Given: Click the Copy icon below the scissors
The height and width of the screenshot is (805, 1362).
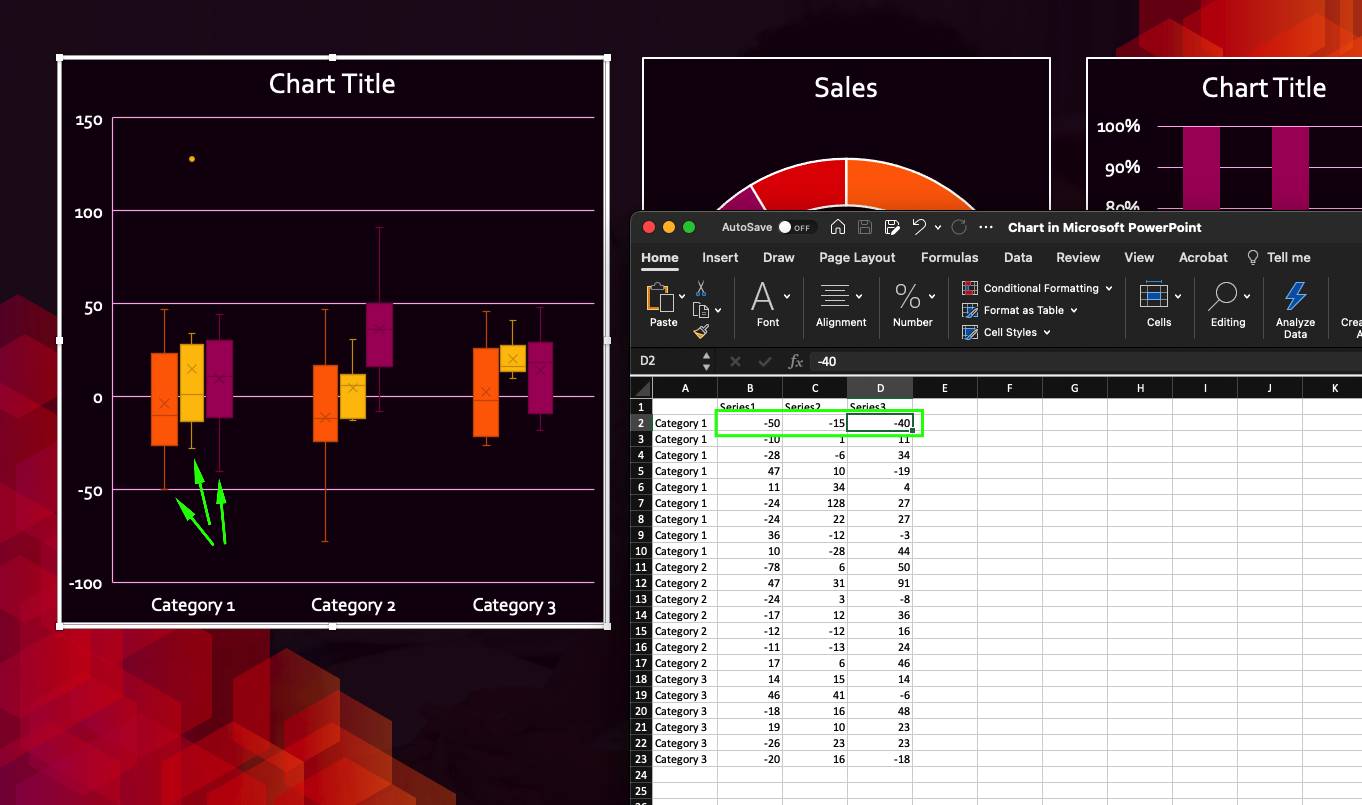Looking at the screenshot, I should (x=701, y=310).
